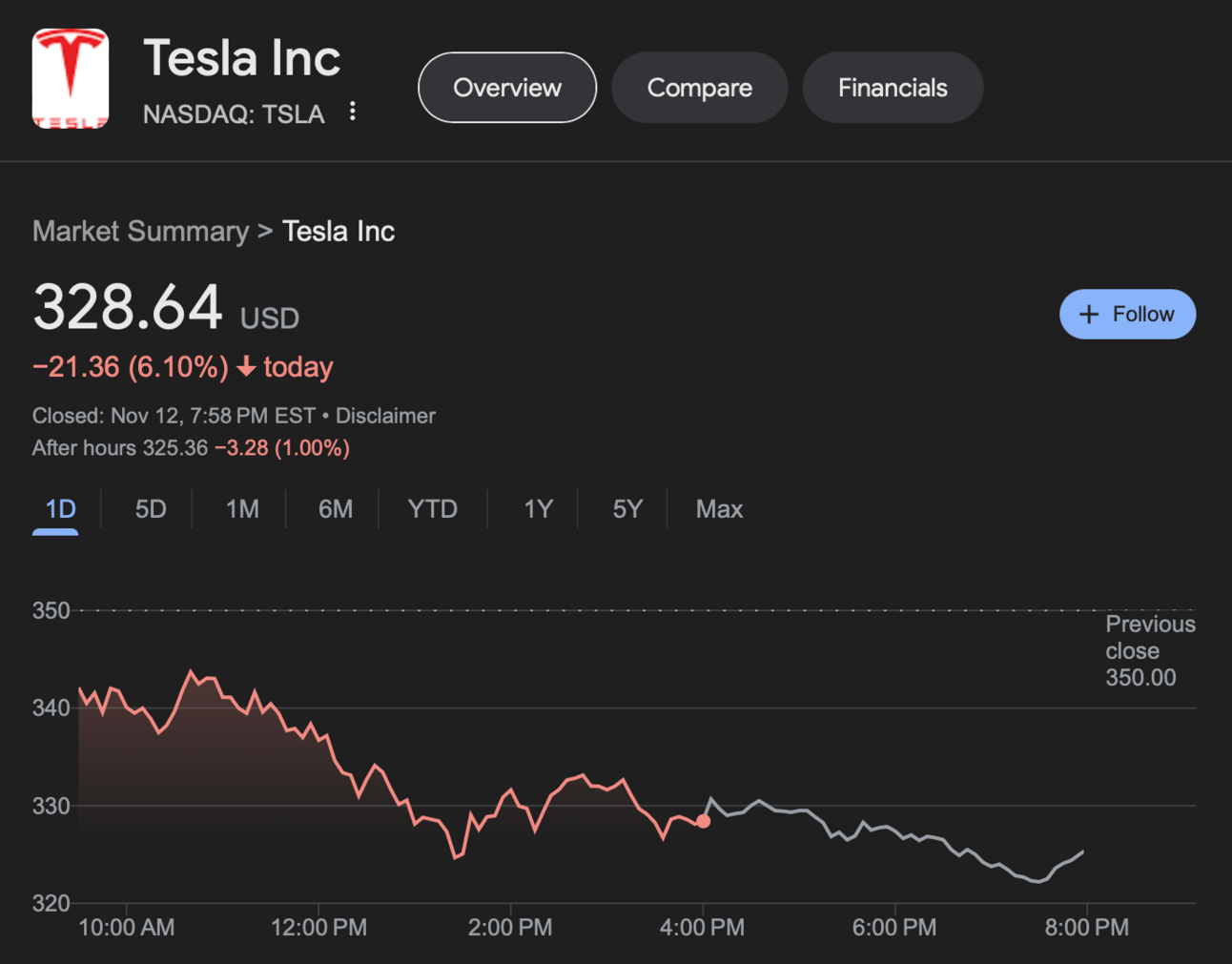The height and width of the screenshot is (964, 1232).
Task: Click the red market-close dot on chart
Action: point(703,821)
